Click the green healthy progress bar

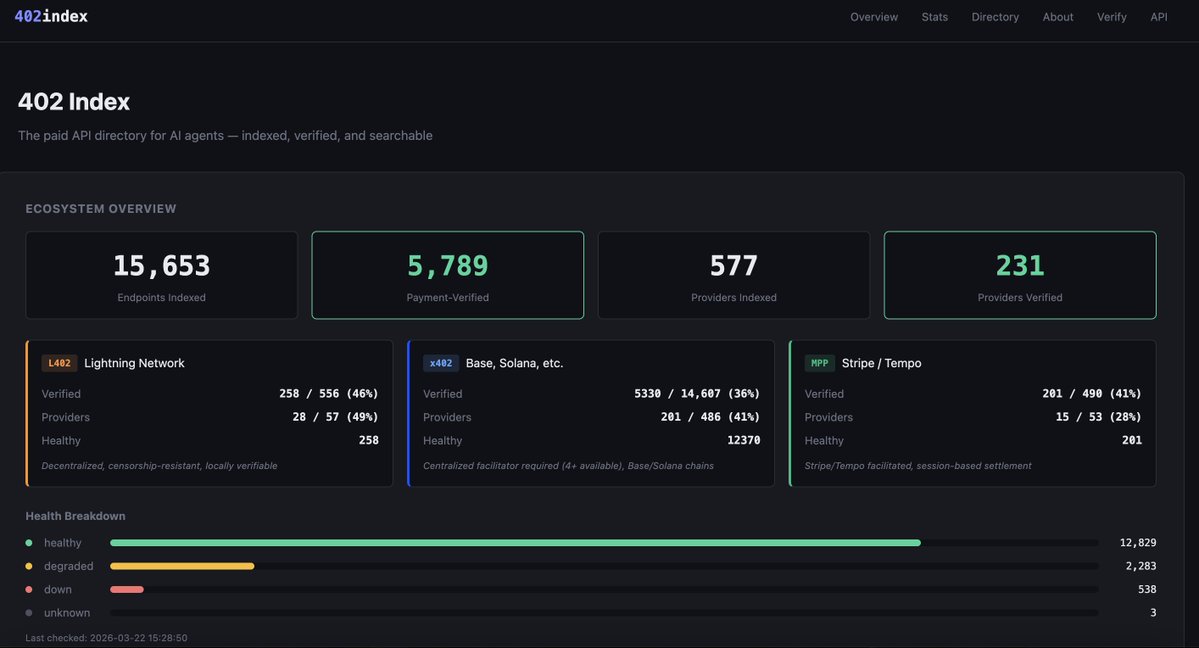pyautogui.click(x=515, y=543)
